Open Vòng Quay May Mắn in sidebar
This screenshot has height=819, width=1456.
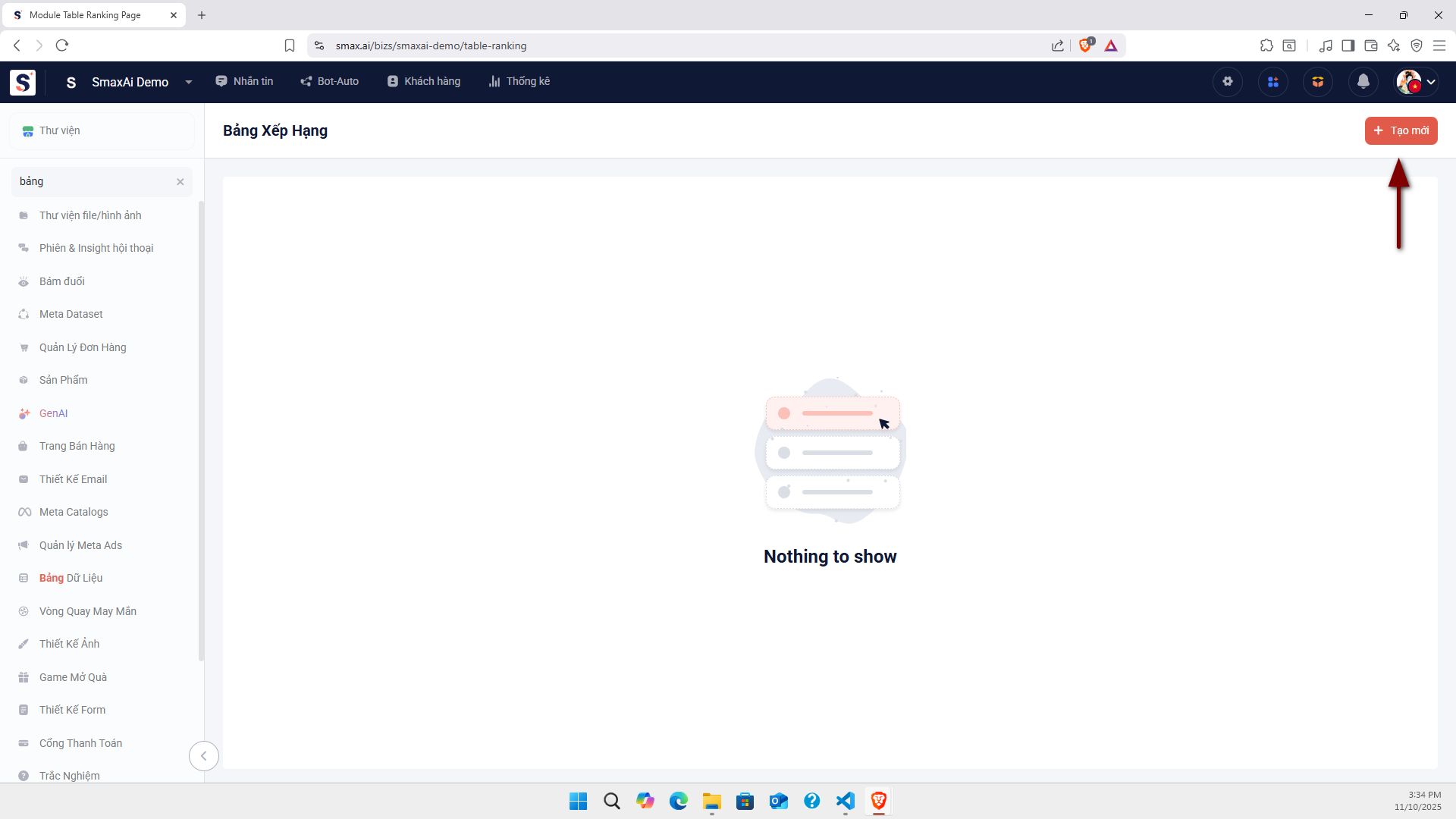(88, 611)
